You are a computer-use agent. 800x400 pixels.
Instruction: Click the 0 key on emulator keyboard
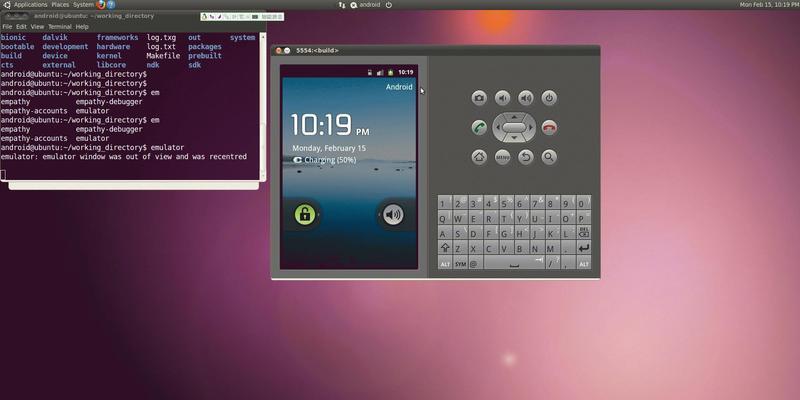582,204
